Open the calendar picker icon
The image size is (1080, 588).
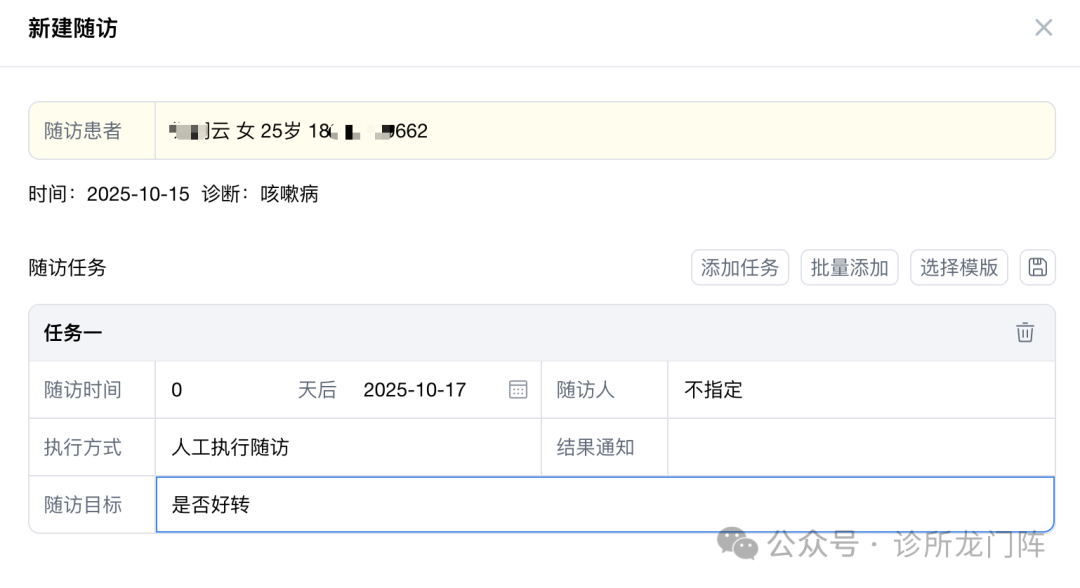[x=518, y=390]
